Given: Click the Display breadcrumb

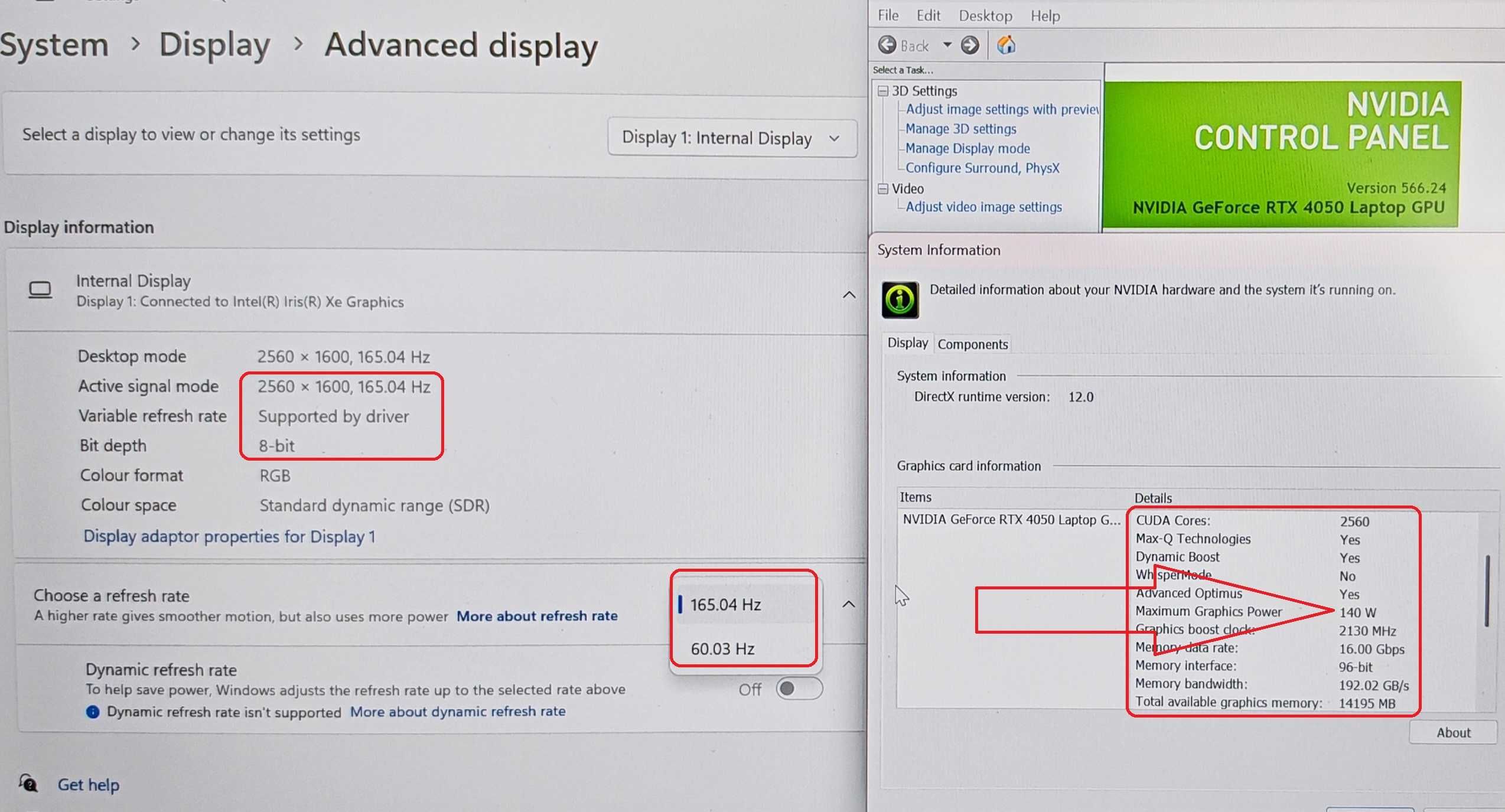Looking at the screenshot, I should [x=215, y=45].
